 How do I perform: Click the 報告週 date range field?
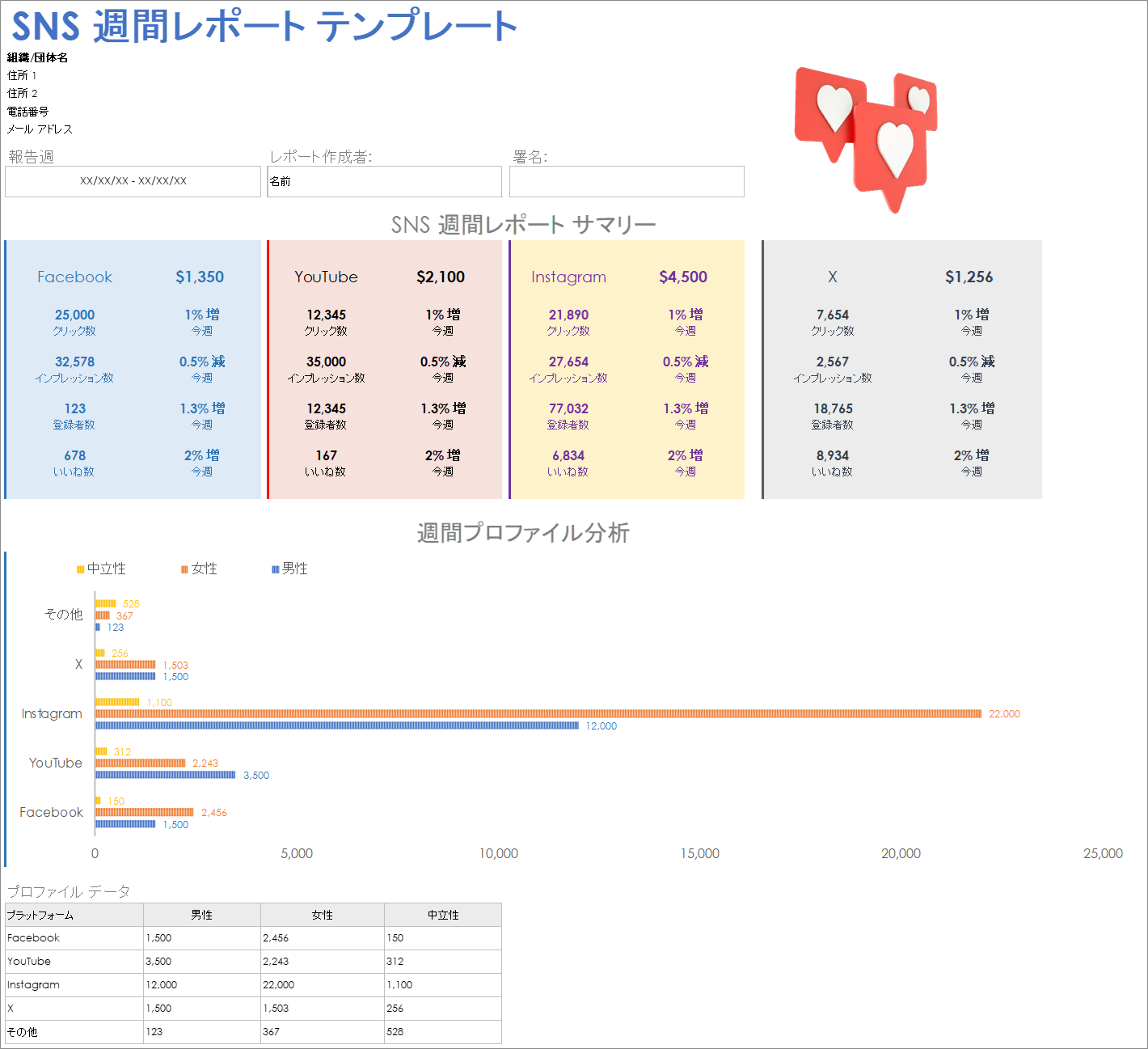coord(133,181)
